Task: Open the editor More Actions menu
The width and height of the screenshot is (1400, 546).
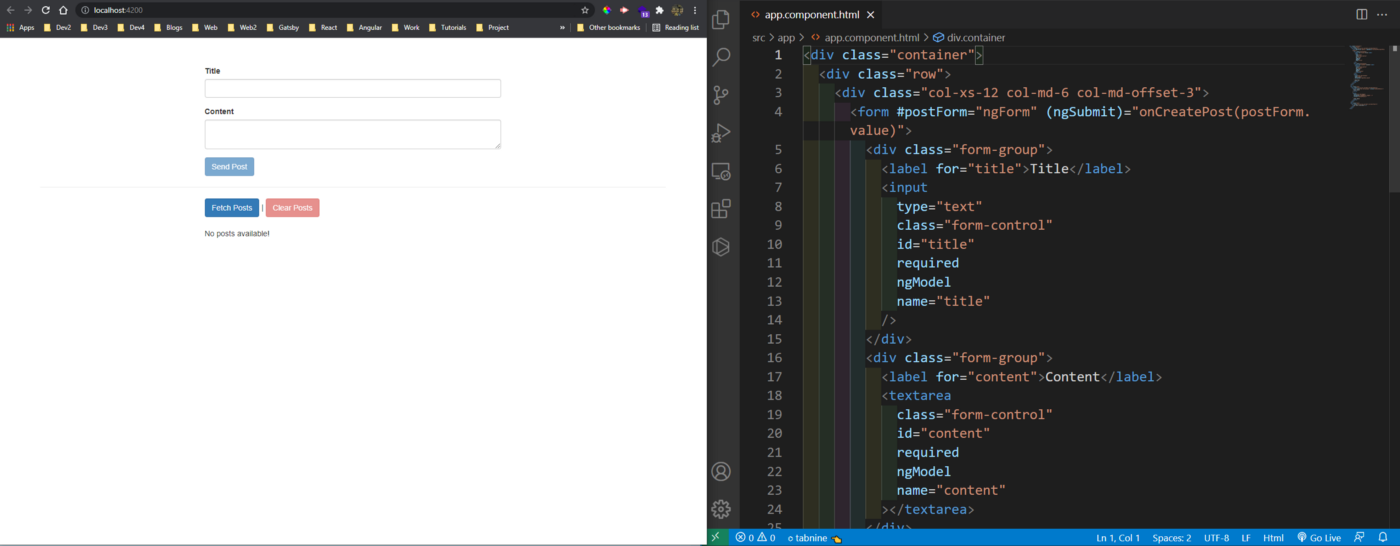Action: [x=1383, y=15]
